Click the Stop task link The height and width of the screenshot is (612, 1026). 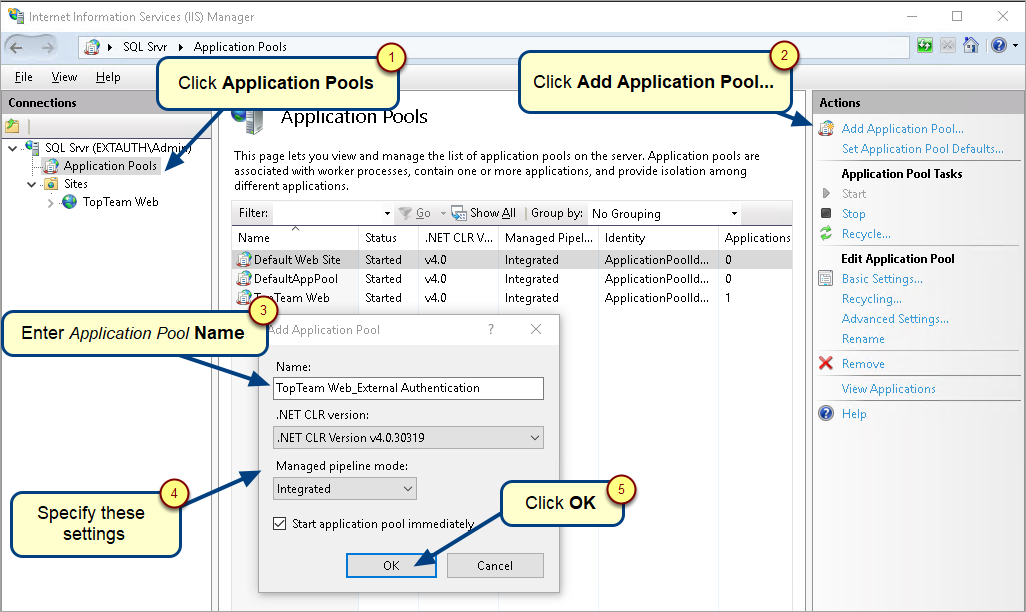pyautogui.click(x=853, y=214)
